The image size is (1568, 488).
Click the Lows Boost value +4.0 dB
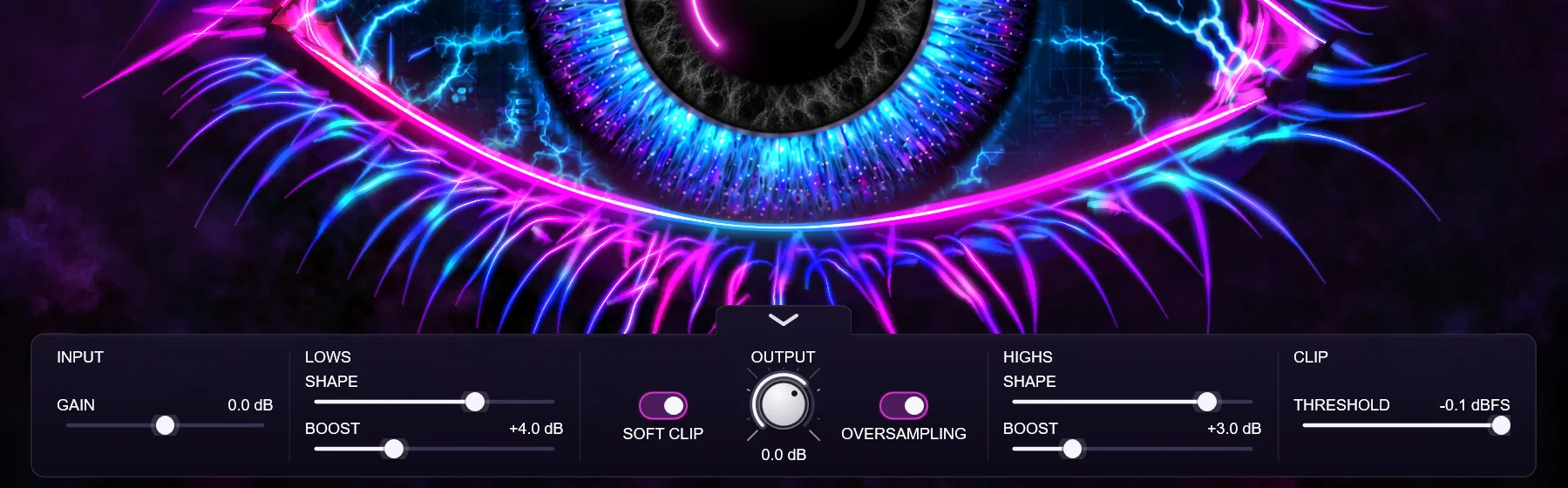click(x=536, y=429)
